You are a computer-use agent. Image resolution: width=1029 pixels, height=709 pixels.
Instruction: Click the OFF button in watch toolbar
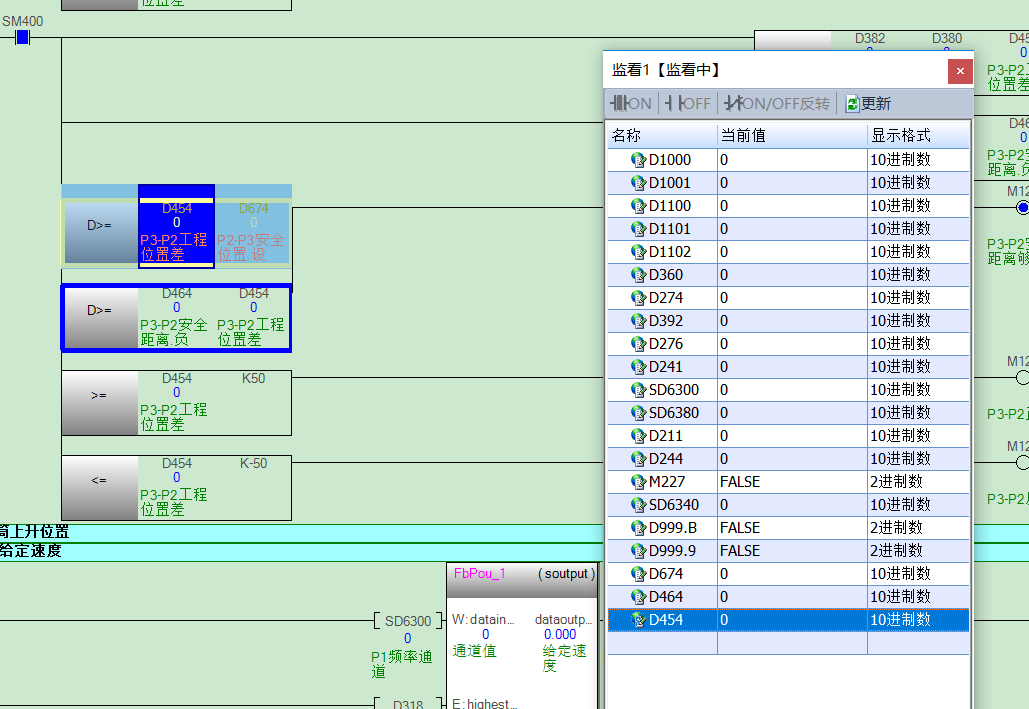688,103
